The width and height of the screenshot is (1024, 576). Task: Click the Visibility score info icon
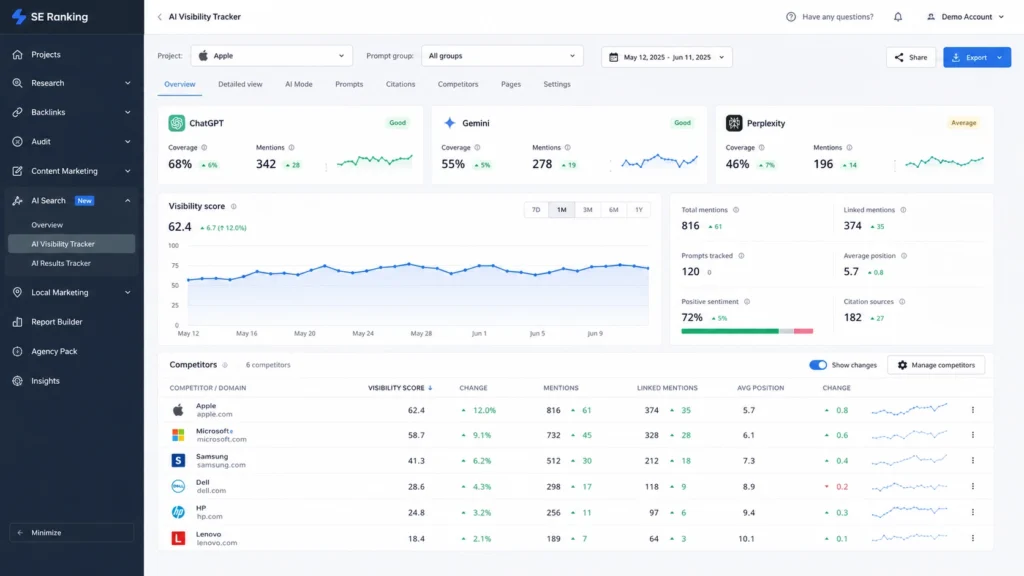(233, 206)
